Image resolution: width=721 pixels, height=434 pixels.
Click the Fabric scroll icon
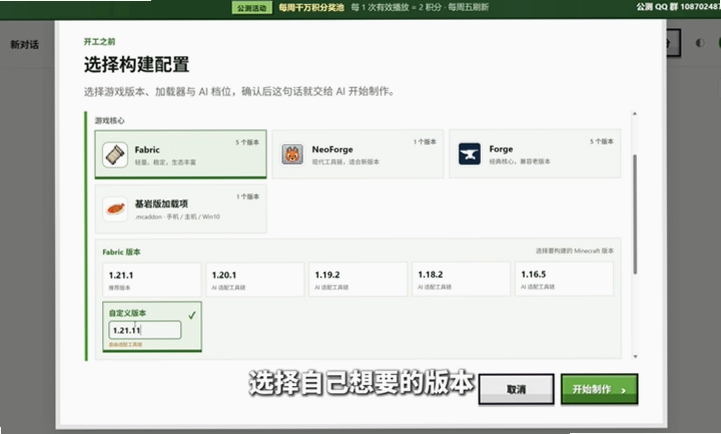(115, 154)
